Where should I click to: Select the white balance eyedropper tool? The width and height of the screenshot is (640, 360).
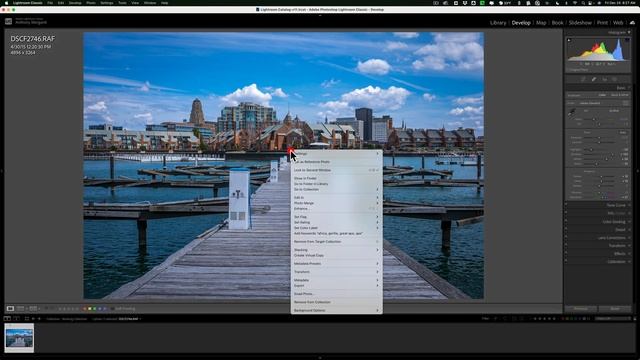[x=571, y=112]
